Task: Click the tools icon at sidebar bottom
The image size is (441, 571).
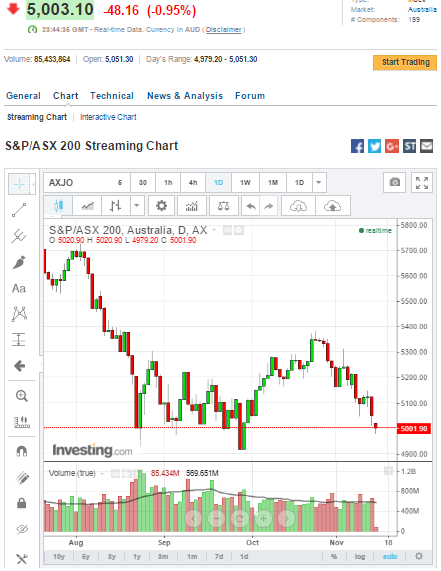Action: point(22,558)
